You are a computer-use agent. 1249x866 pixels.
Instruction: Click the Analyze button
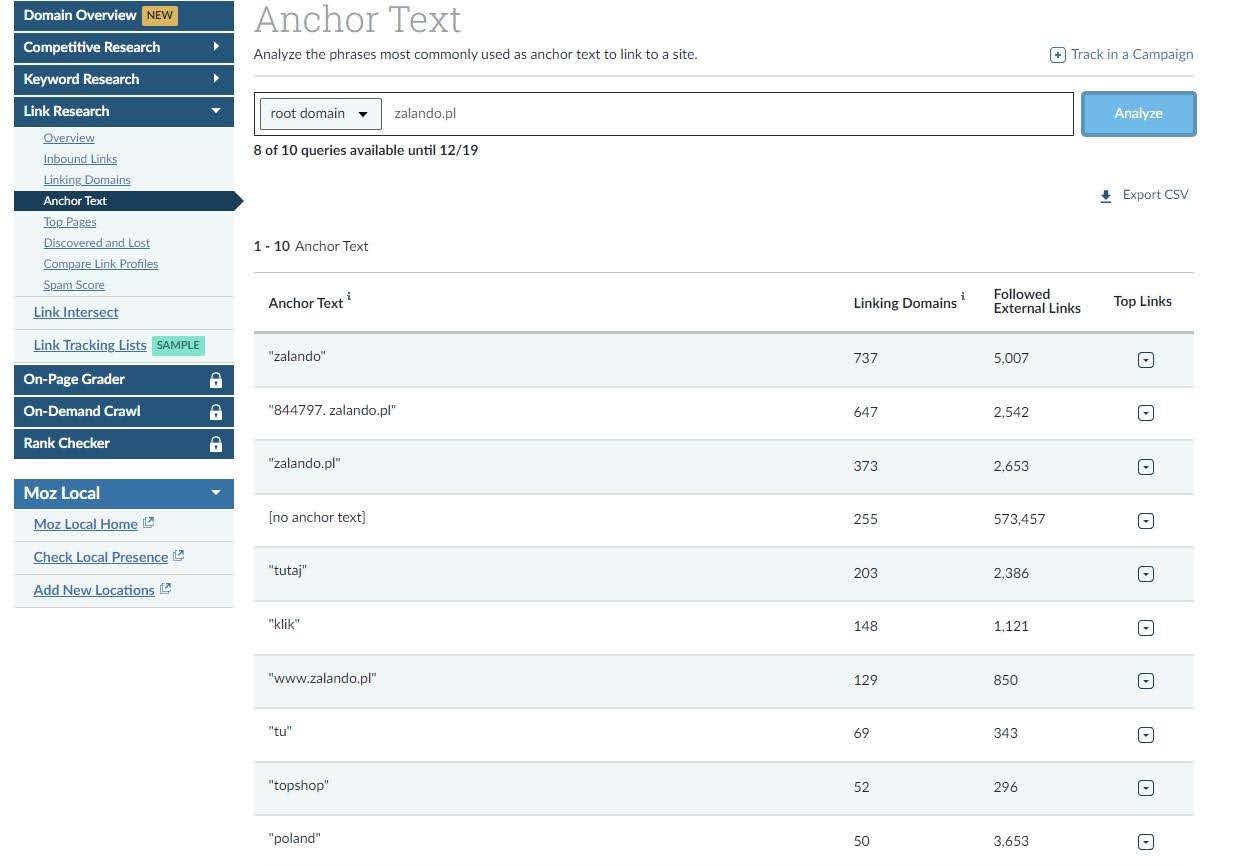pyautogui.click(x=1138, y=114)
